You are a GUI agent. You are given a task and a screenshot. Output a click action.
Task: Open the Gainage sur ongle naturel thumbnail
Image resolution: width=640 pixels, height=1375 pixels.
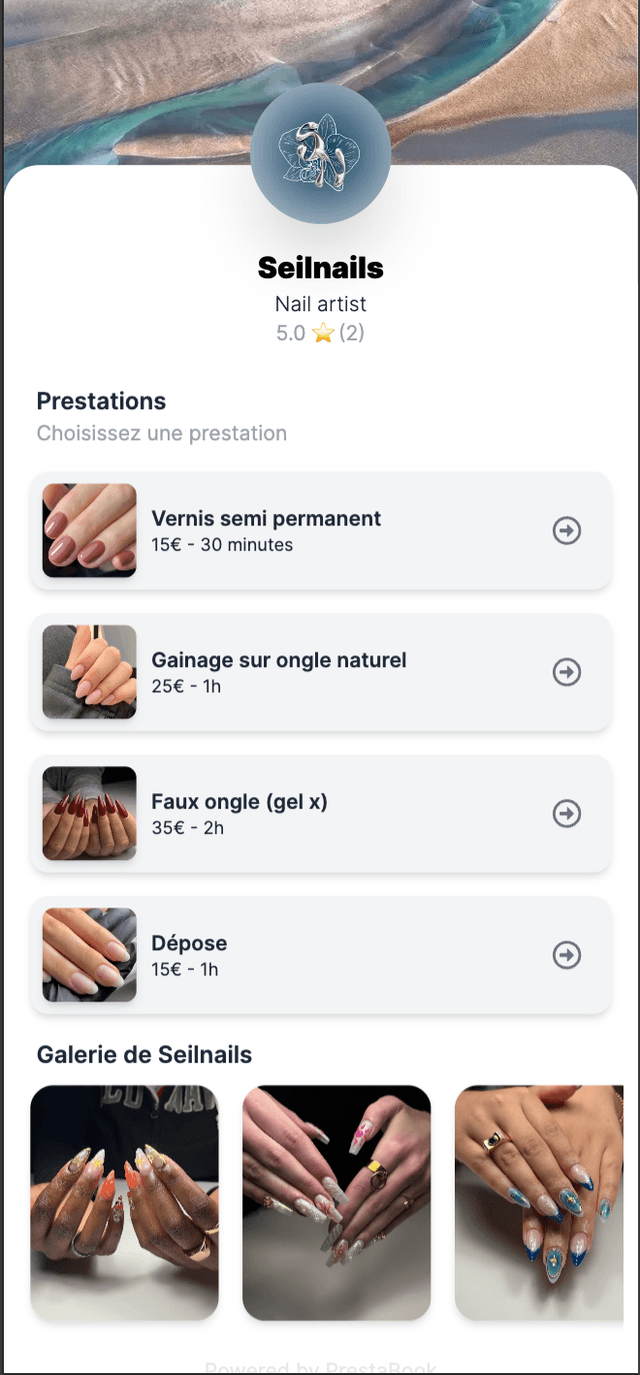89,672
